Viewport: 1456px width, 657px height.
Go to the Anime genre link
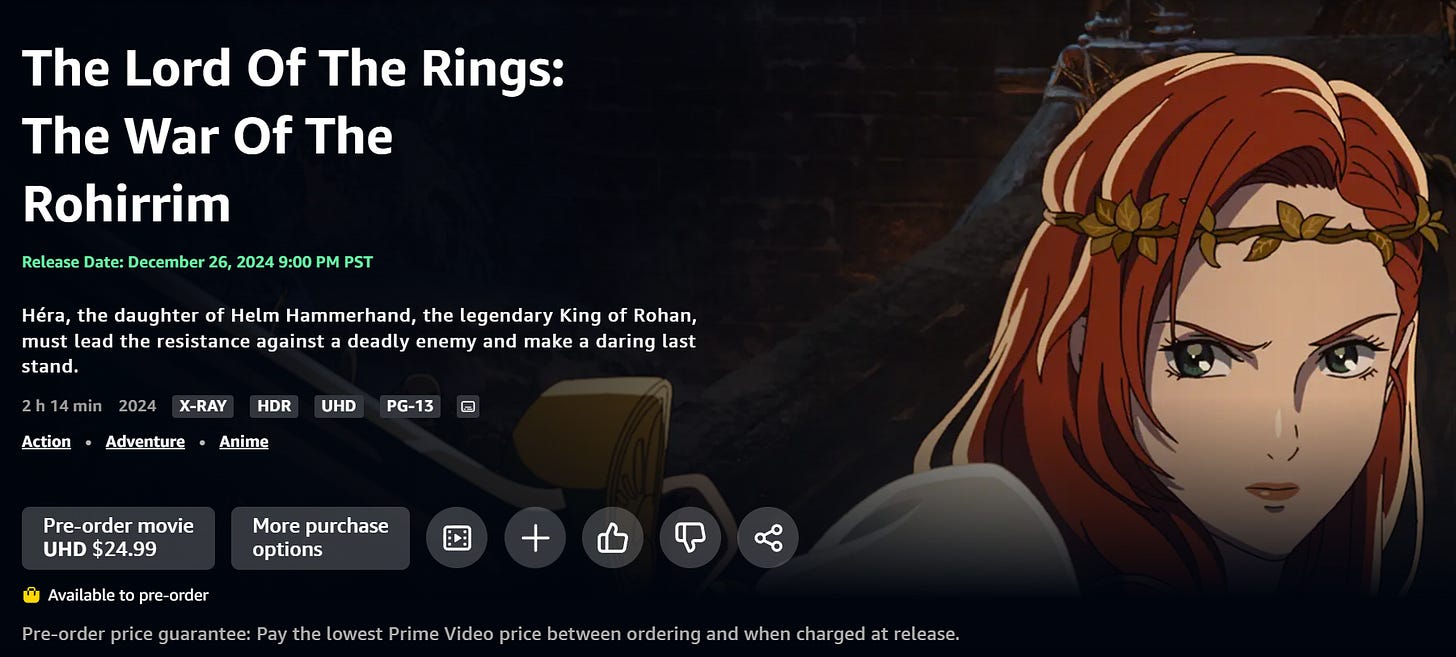click(244, 441)
